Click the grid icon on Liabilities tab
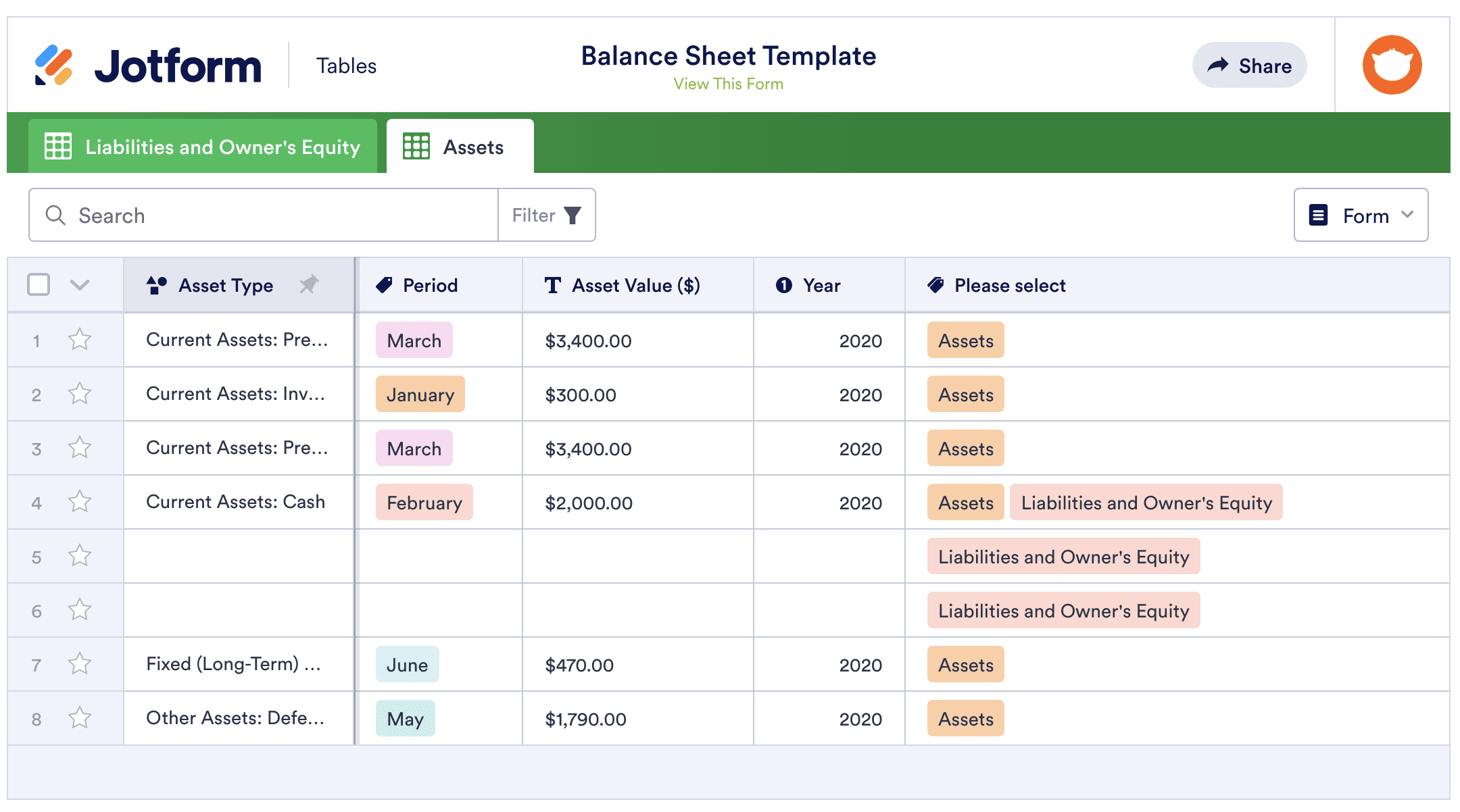The width and height of the screenshot is (1460, 812). tap(58, 146)
